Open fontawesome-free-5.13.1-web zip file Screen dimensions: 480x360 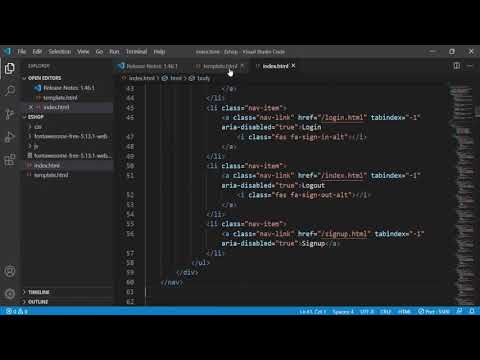click(73, 156)
